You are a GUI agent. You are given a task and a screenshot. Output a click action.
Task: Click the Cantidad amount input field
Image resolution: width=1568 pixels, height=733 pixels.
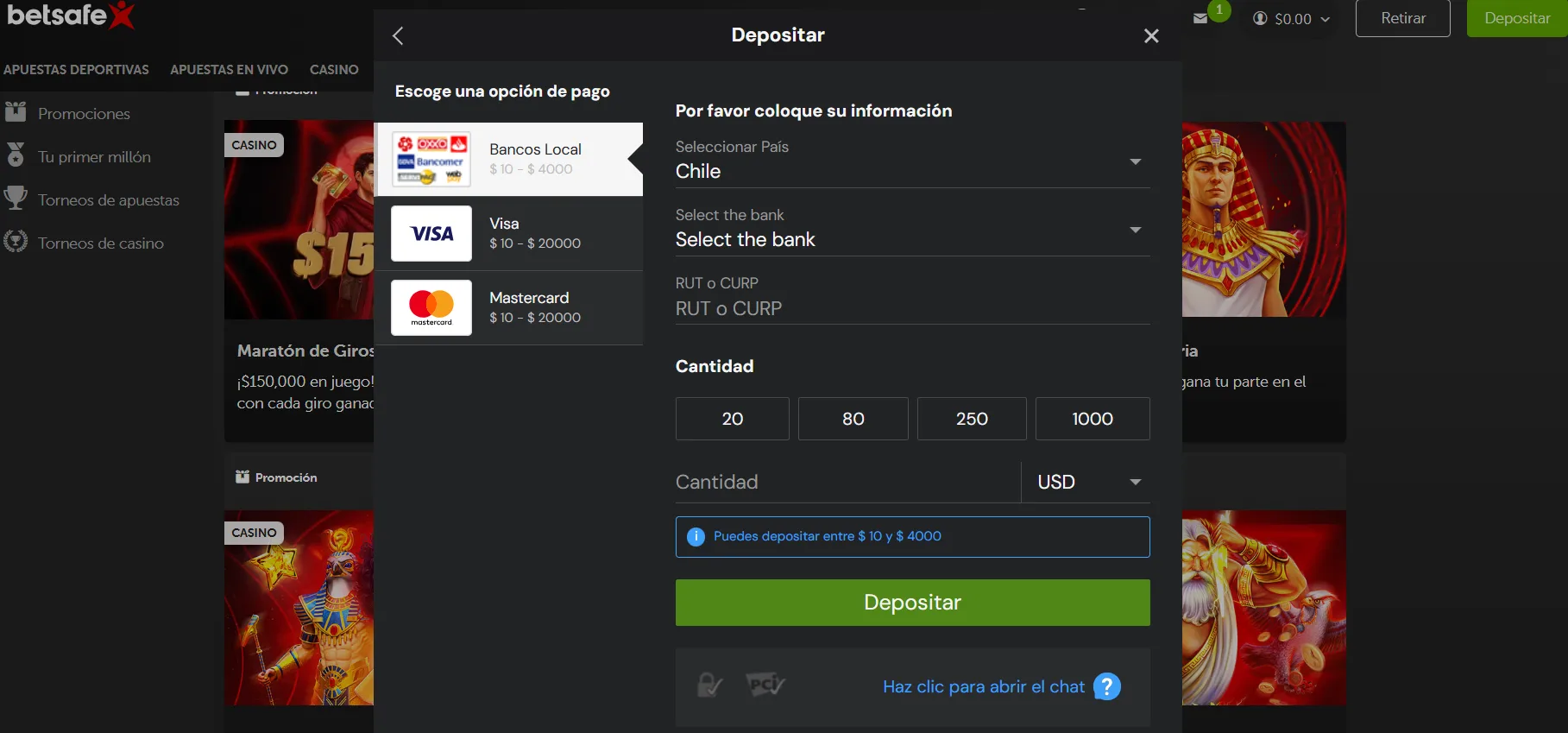(847, 482)
